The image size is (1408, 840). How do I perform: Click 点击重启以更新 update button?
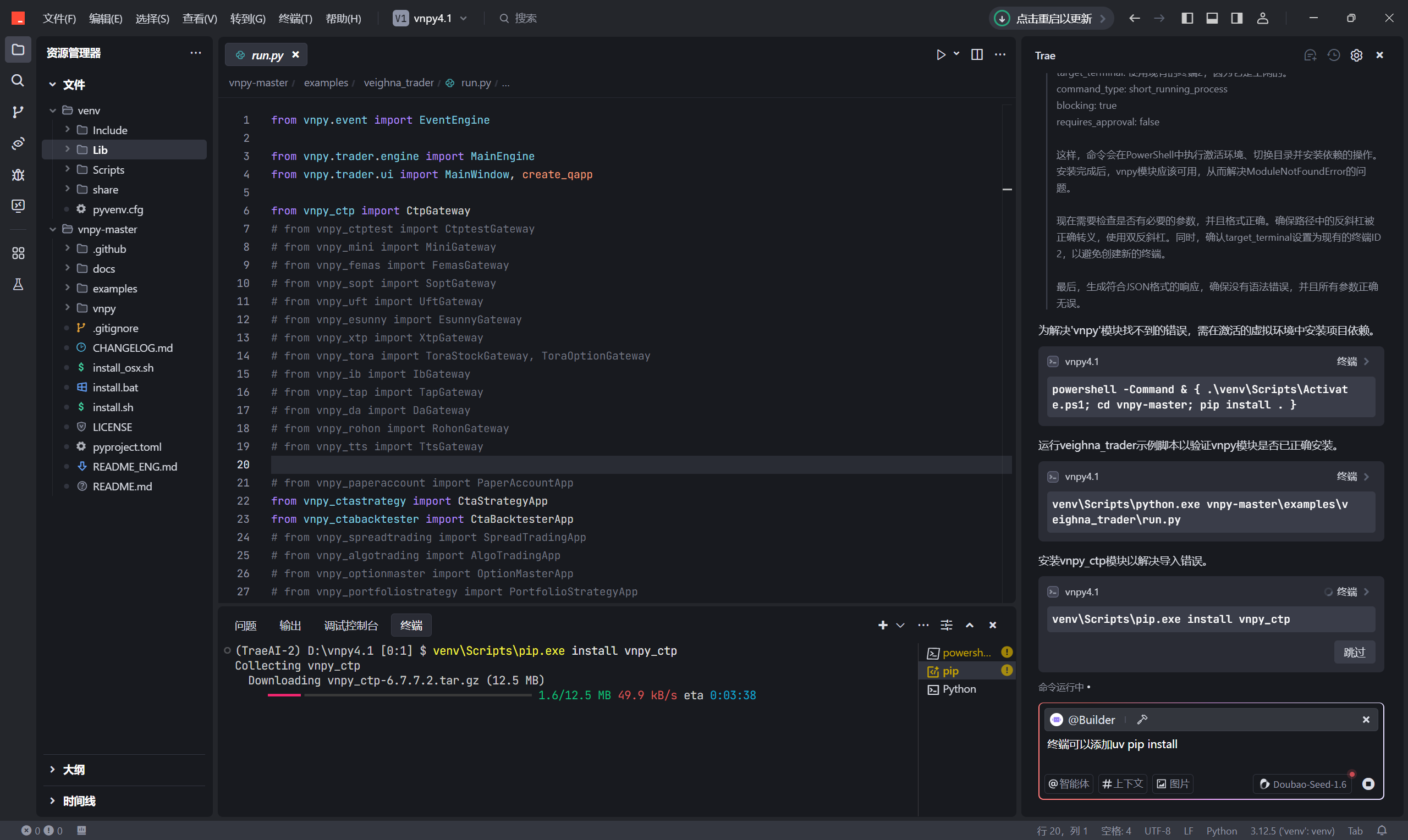(1050, 18)
